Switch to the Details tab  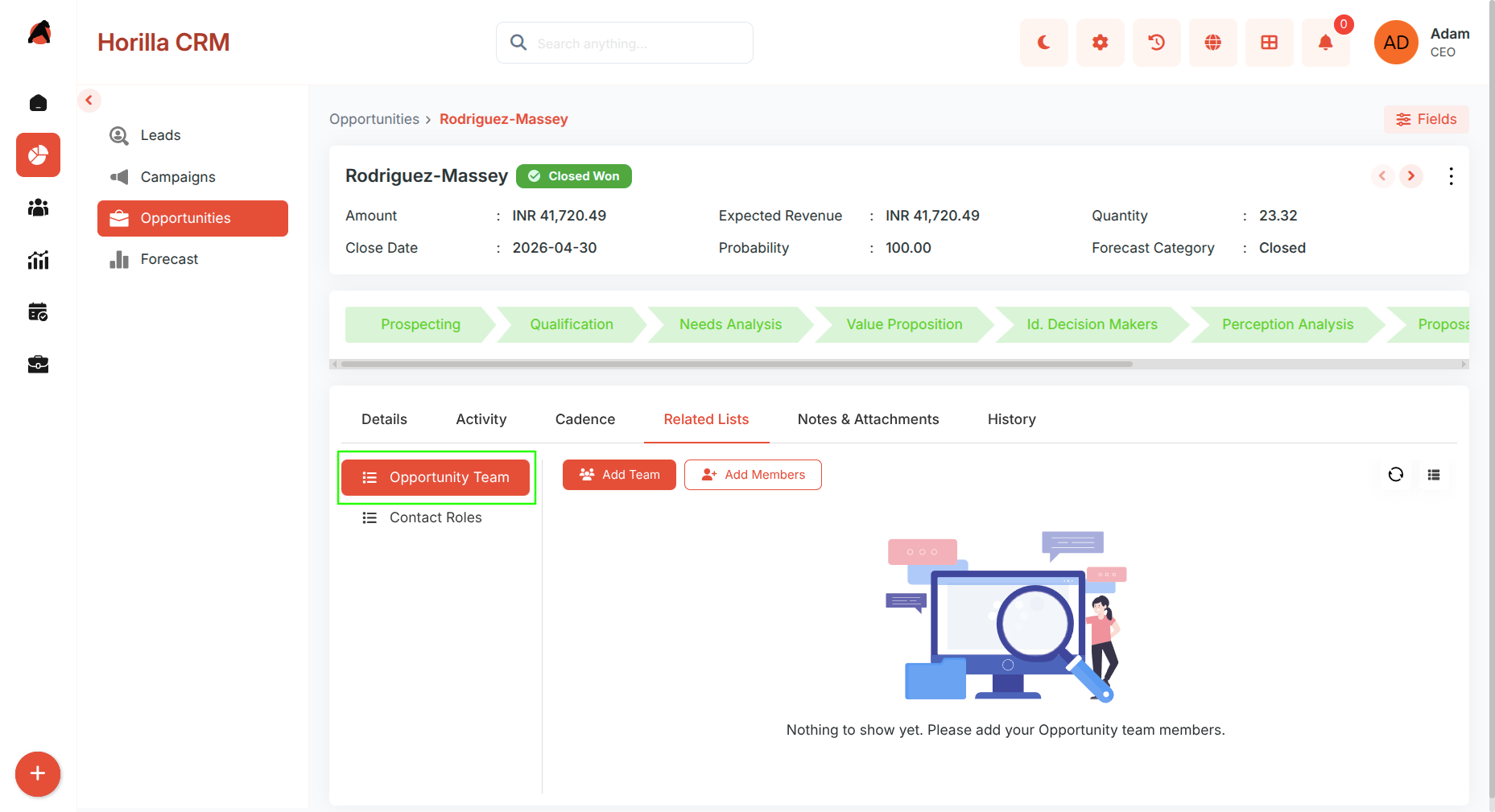[x=384, y=419]
